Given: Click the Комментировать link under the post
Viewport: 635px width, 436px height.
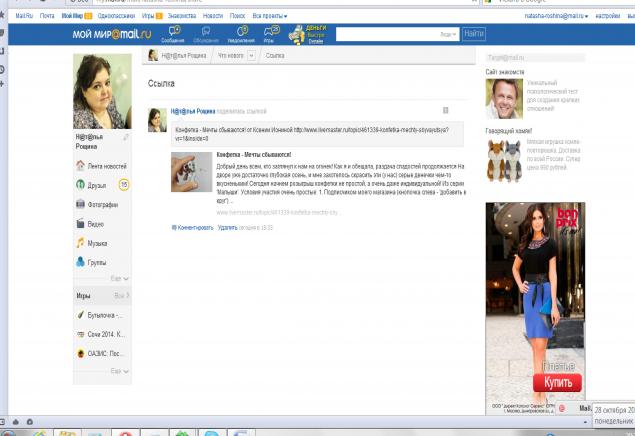Looking at the screenshot, I should 195,228.
